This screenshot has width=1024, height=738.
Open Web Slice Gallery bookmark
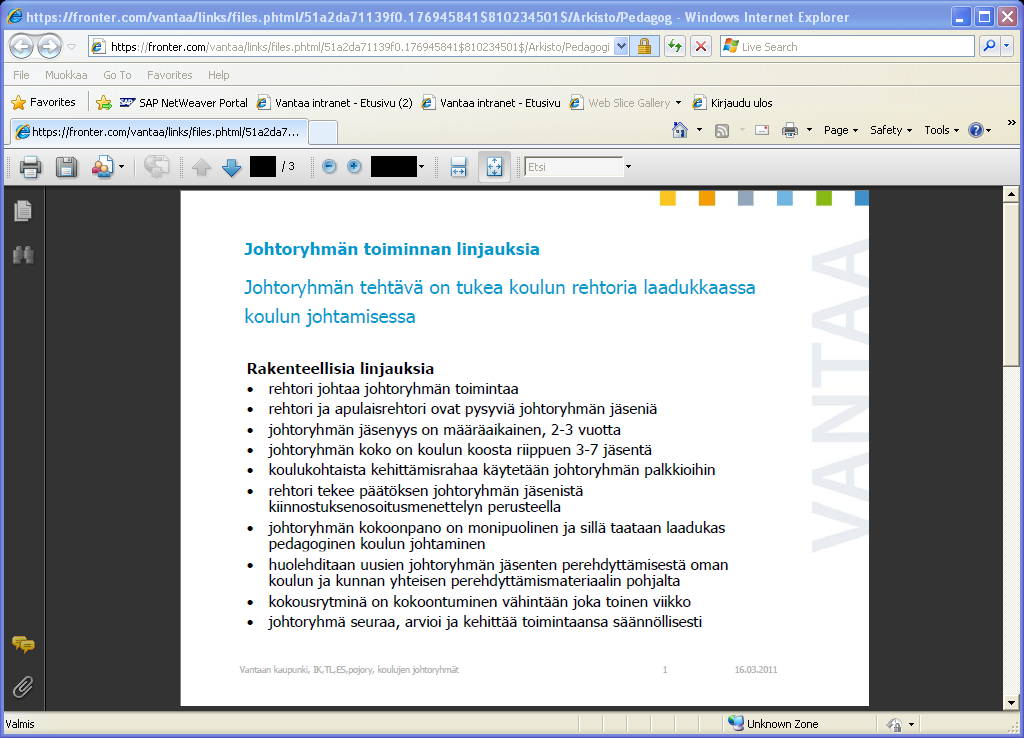[x=620, y=103]
